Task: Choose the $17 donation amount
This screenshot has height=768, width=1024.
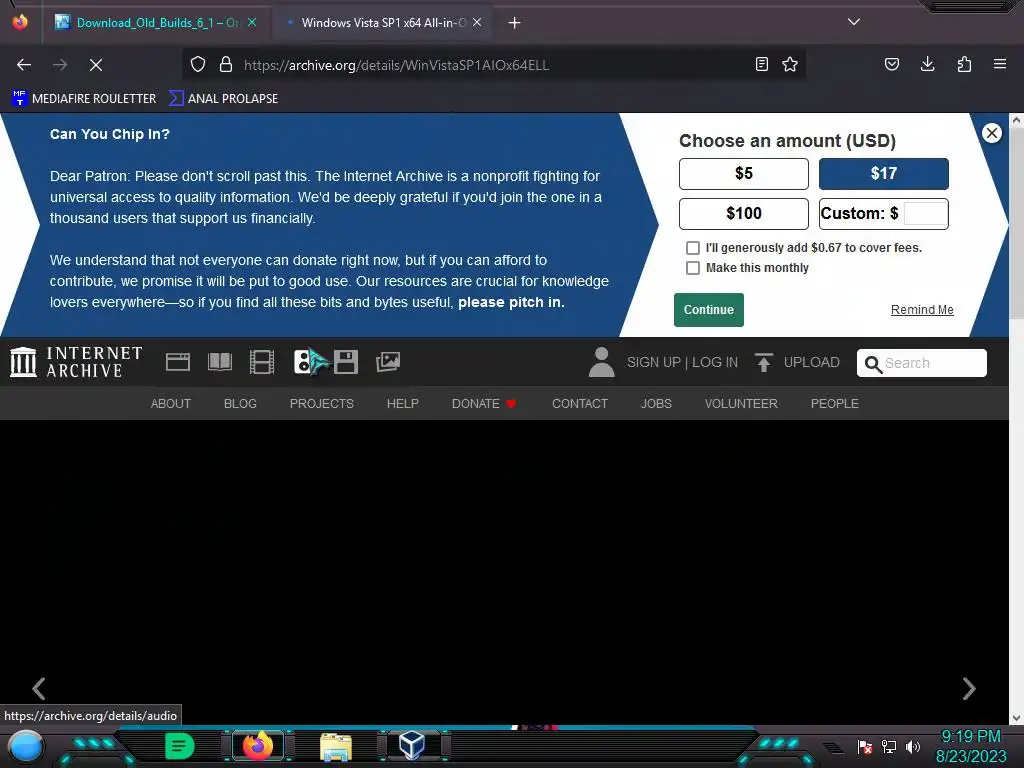Action: click(x=884, y=174)
